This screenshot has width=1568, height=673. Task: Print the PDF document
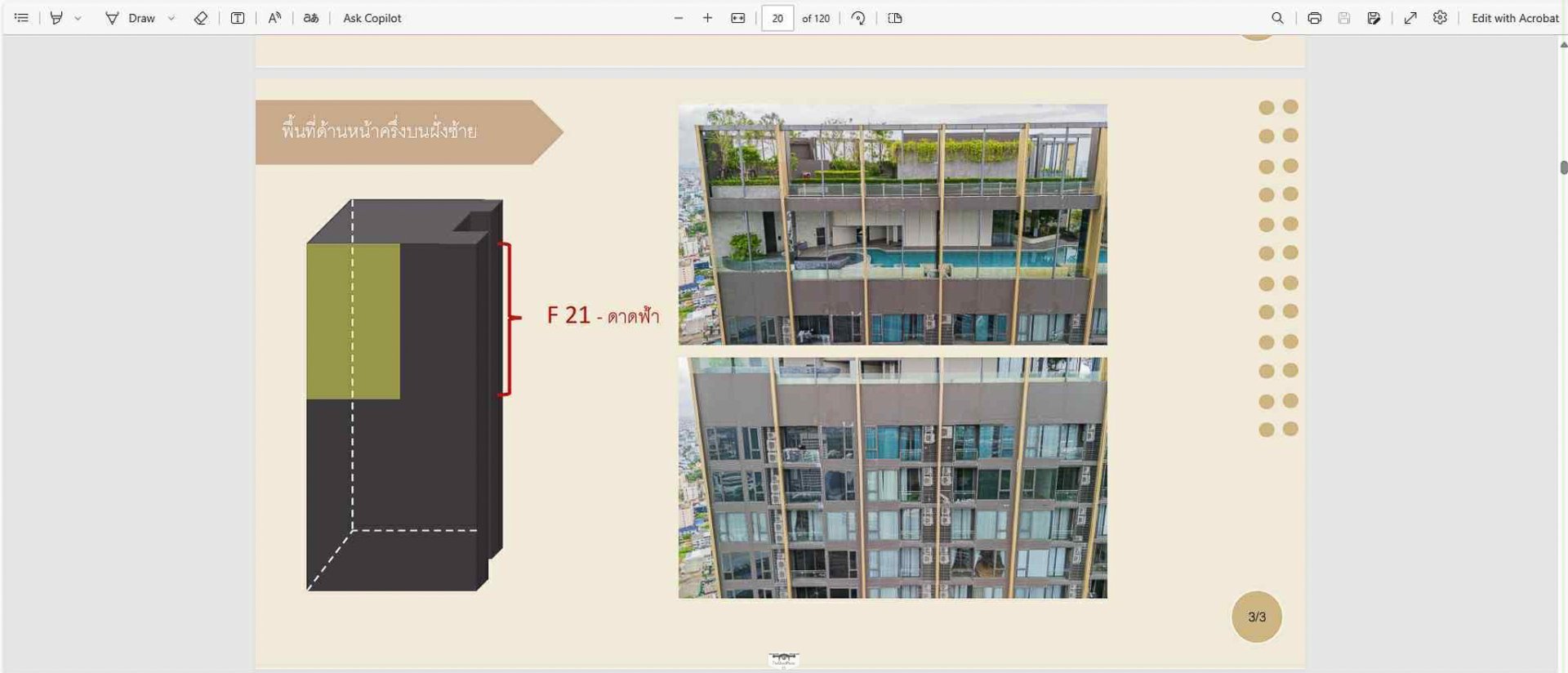[1315, 18]
